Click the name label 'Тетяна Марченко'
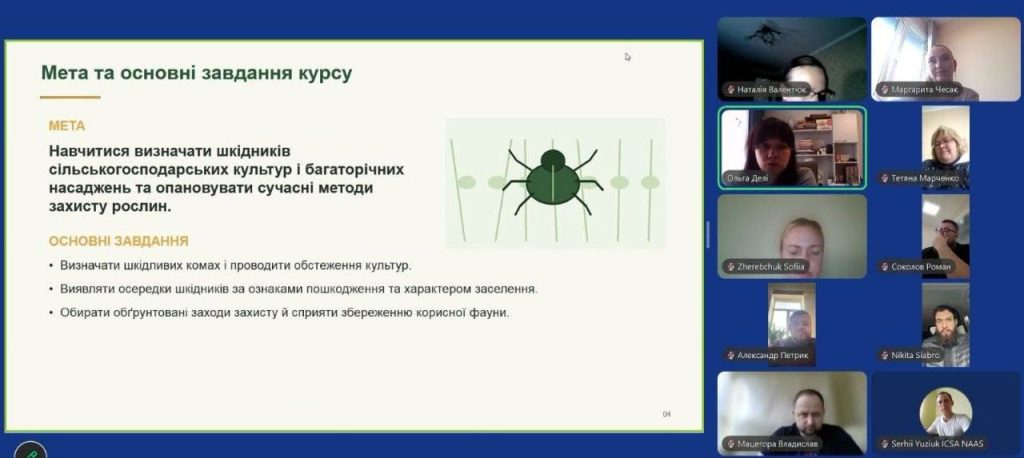Screen dimensions: 1024x458 point(926,178)
